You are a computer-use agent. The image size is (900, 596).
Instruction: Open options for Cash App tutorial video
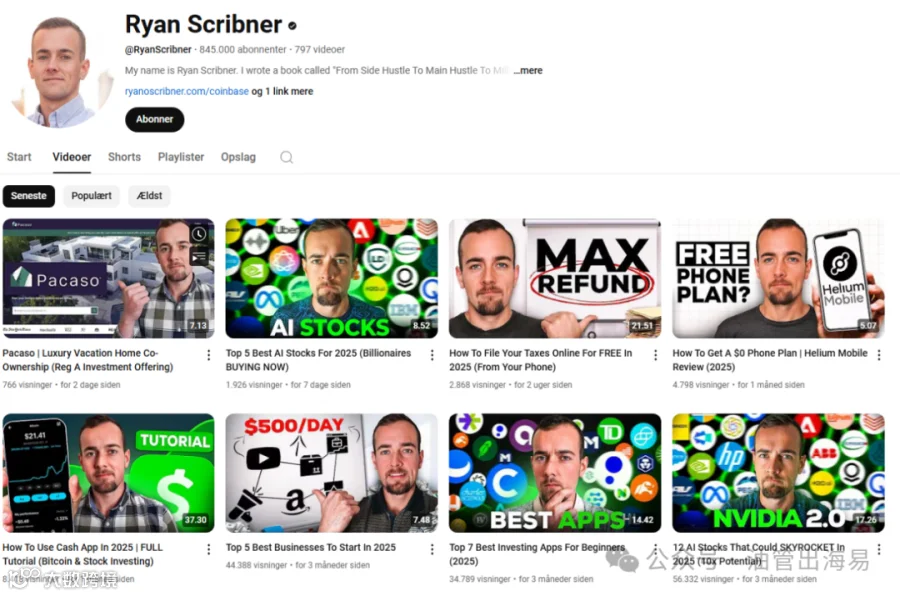tap(208, 549)
